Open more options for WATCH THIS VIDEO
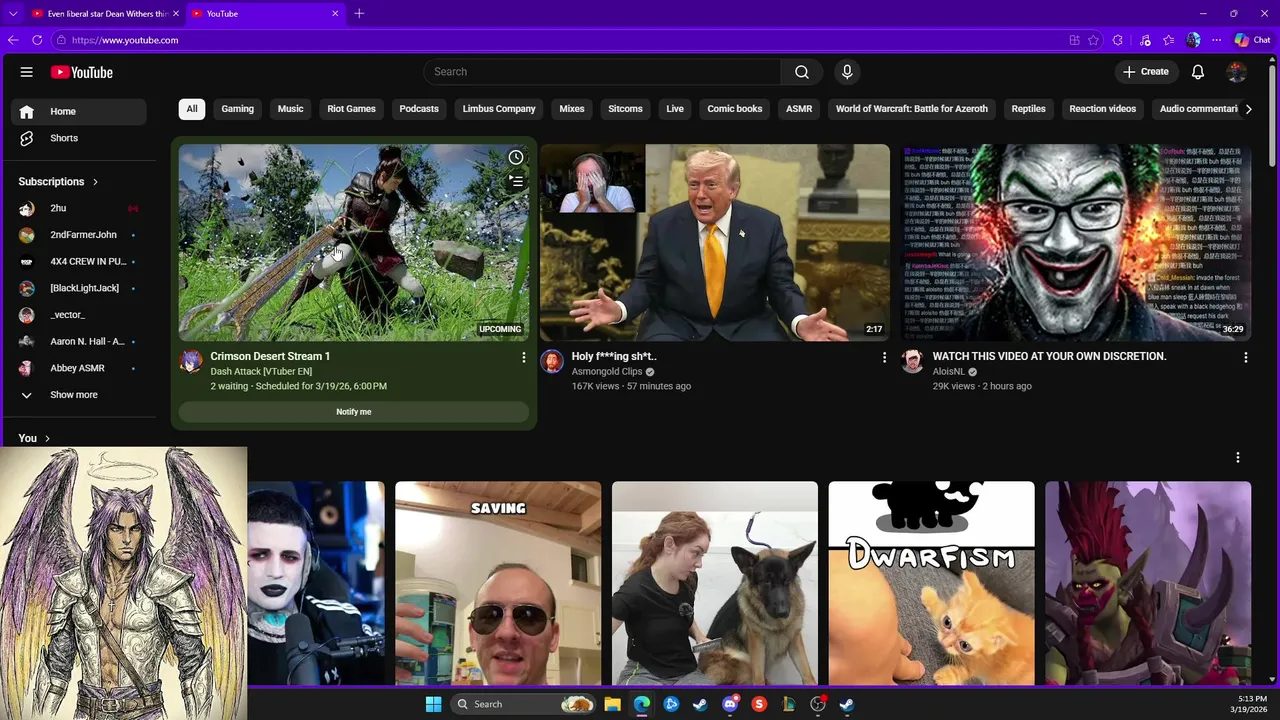The width and height of the screenshot is (1280, 720). [1245, 357]
